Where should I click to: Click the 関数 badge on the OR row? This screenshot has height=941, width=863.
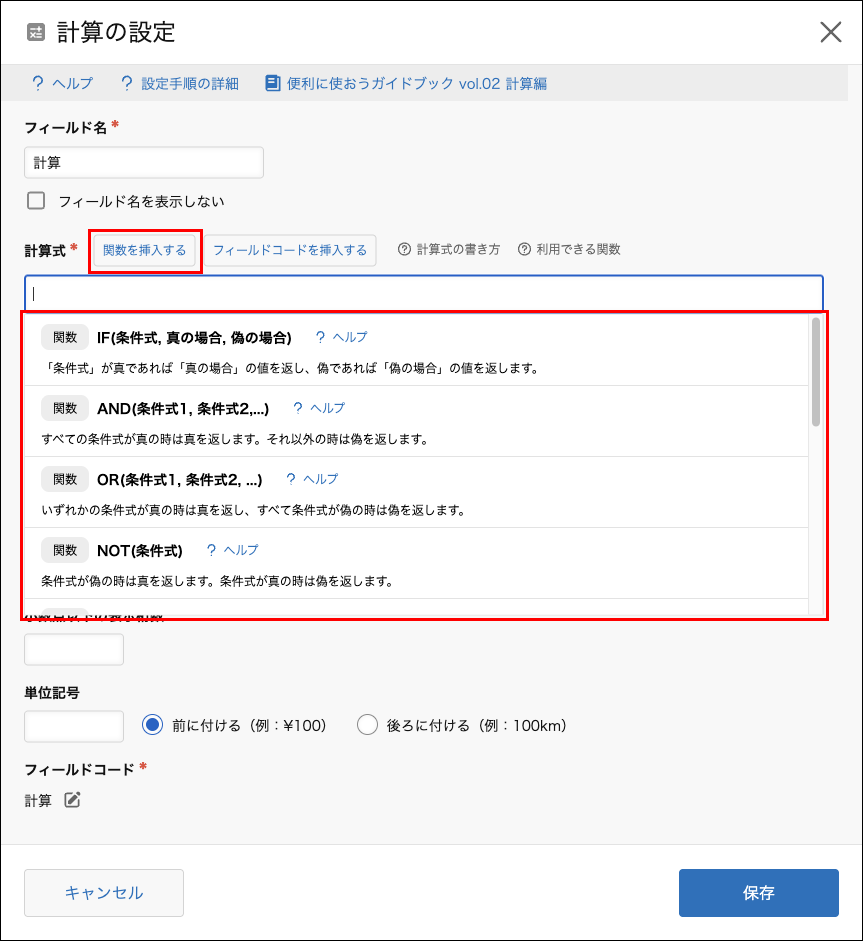coord(65,479)
